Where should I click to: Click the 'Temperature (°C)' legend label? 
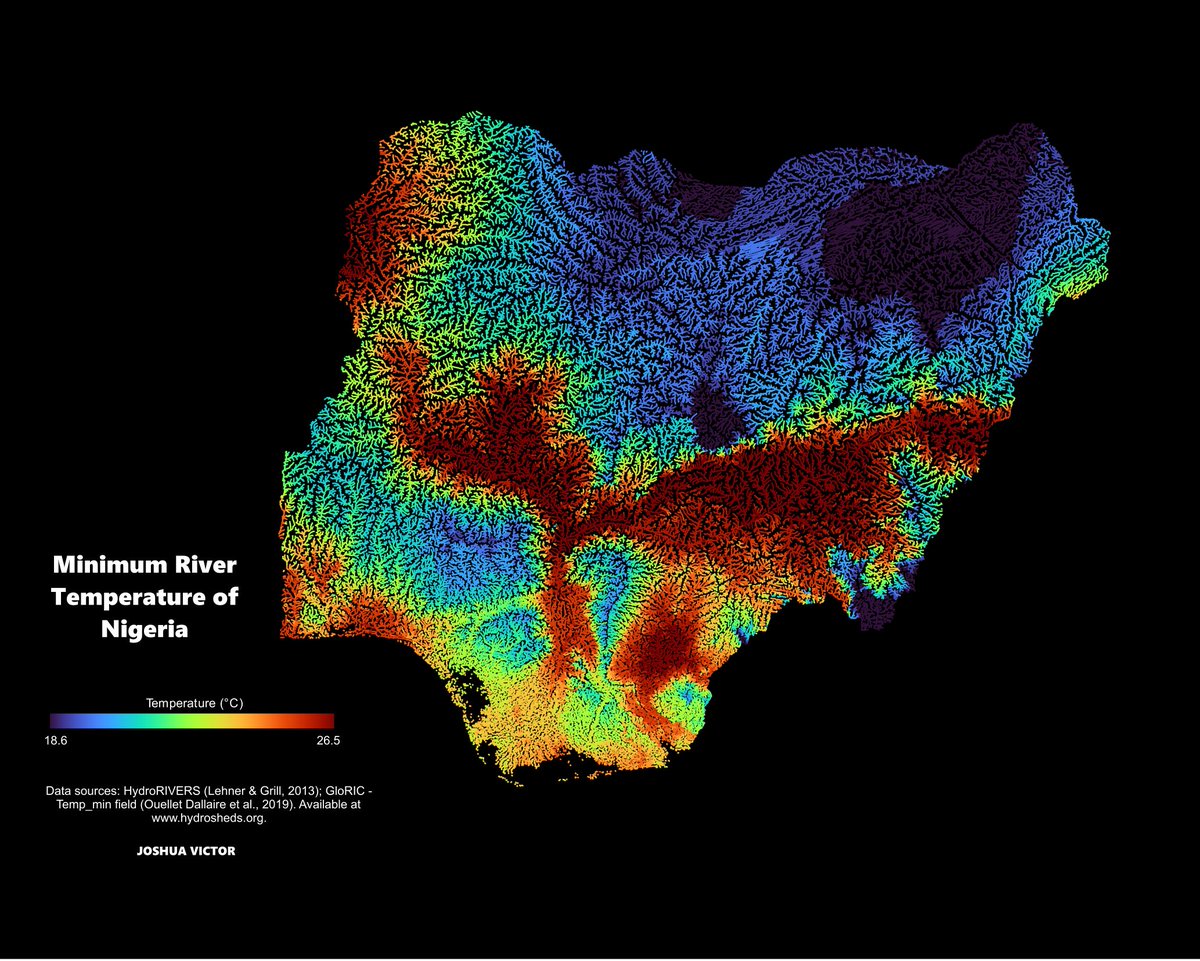click(195, 703)
